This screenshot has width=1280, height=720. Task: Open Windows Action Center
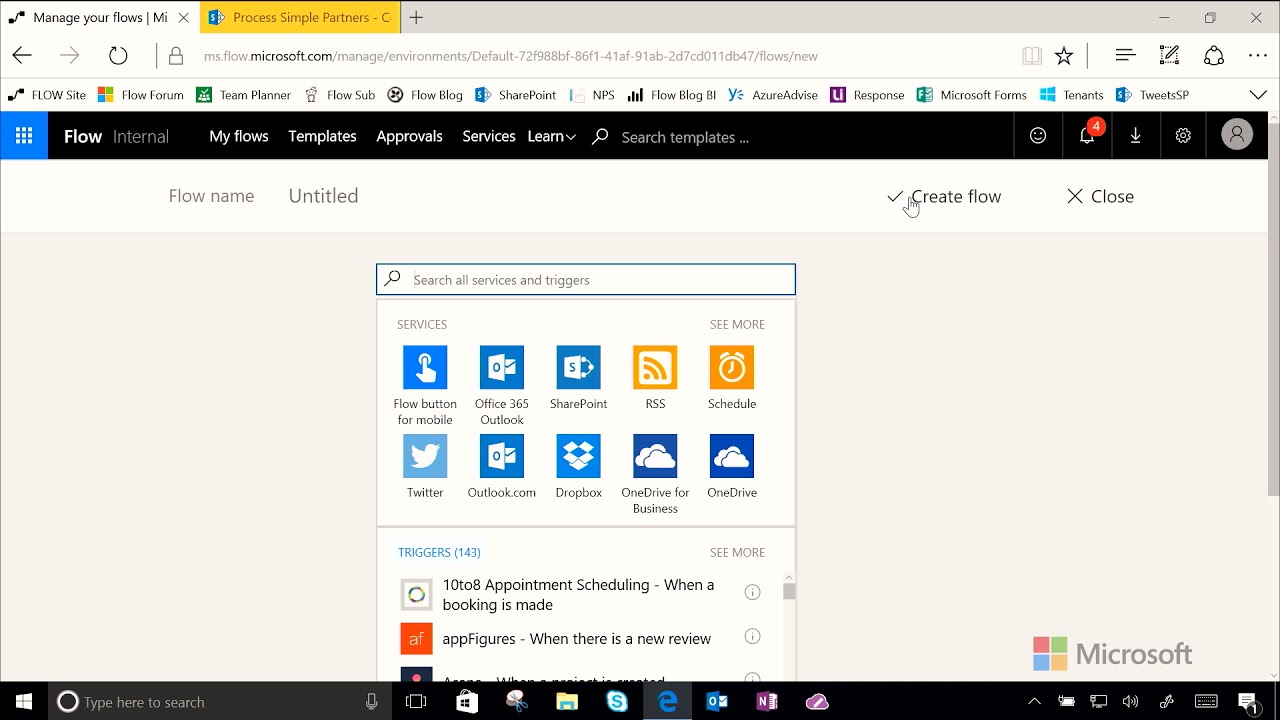click(1247, 702)
